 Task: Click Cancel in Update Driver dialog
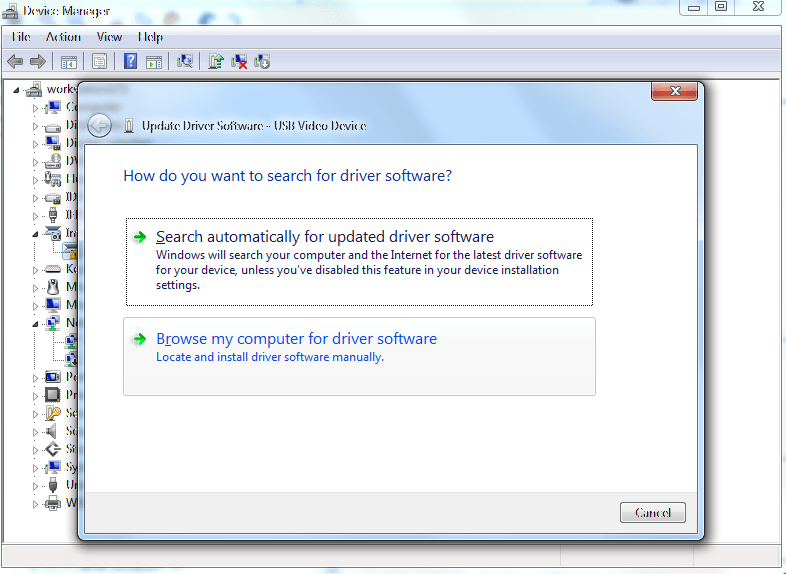pyautogui.click(x=653, y=512)
